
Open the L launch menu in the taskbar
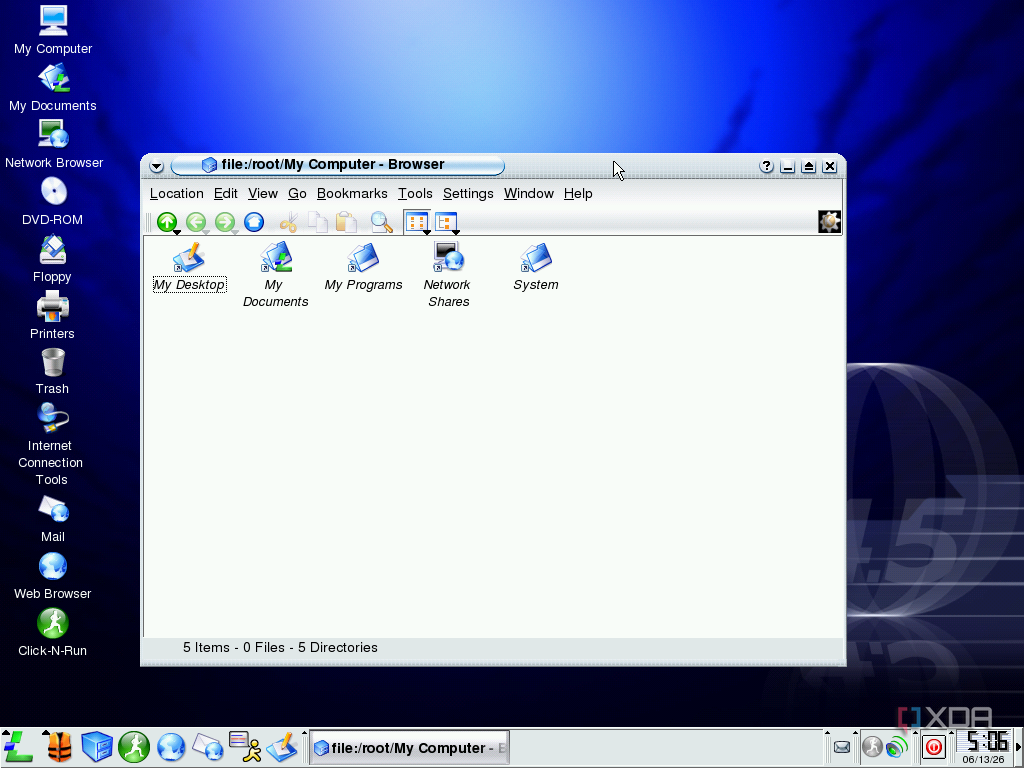point(18,747)
